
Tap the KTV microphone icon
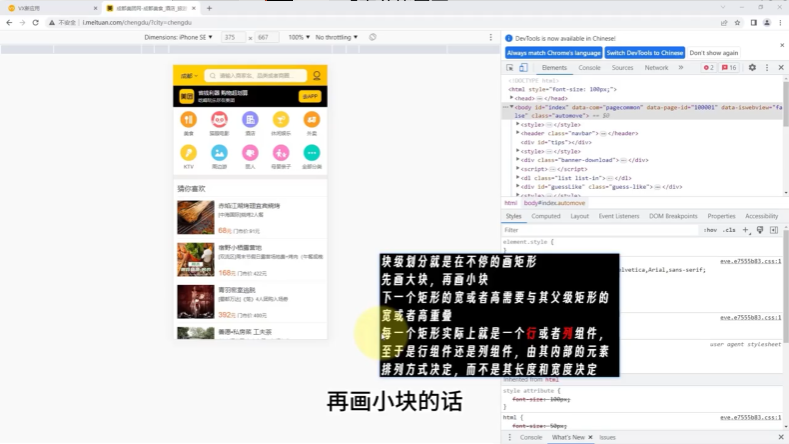tap(188, 153)
